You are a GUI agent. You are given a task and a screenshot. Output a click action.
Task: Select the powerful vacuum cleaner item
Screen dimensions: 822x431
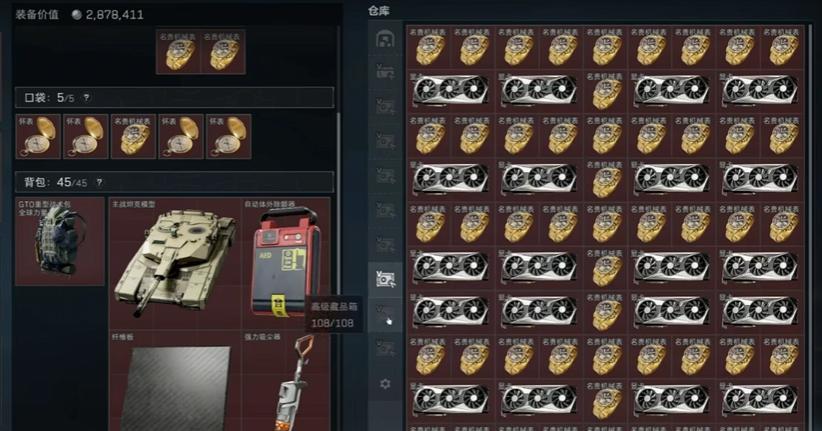click(x=286, y=381)
